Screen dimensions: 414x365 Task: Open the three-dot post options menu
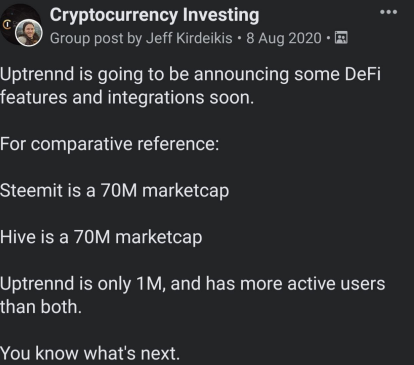point(388,12)
